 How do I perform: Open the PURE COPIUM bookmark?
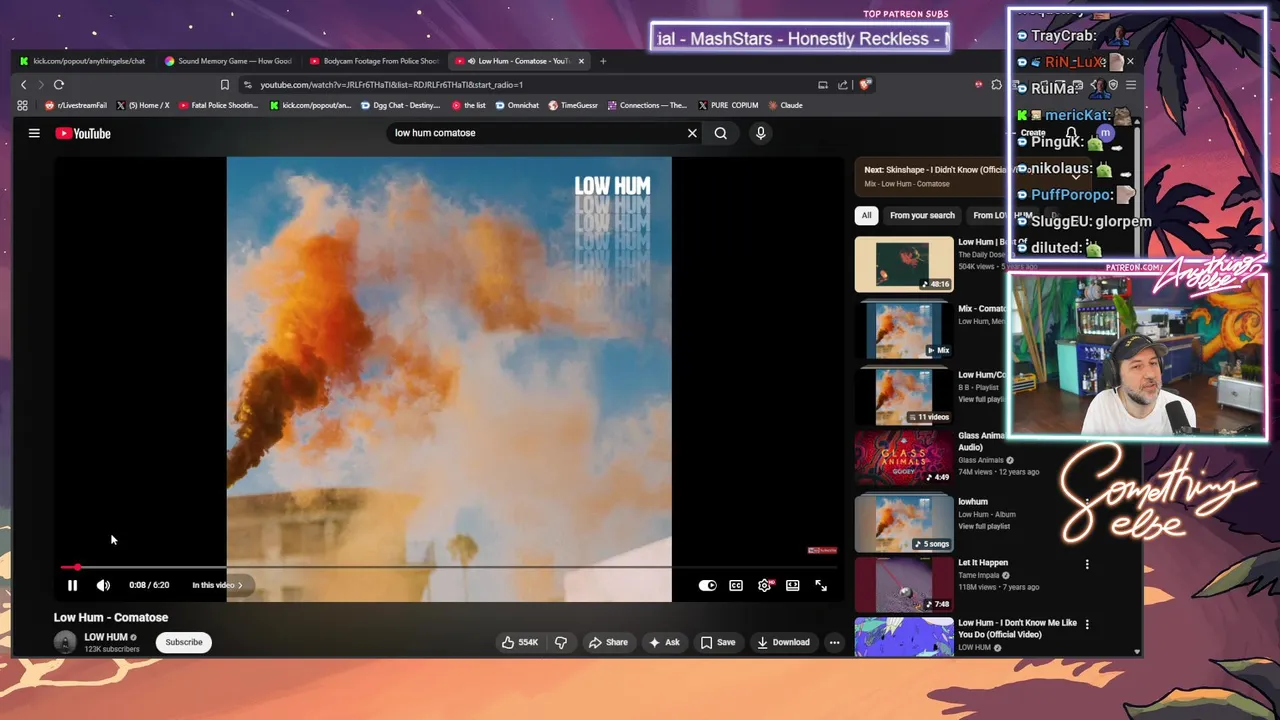728,105
